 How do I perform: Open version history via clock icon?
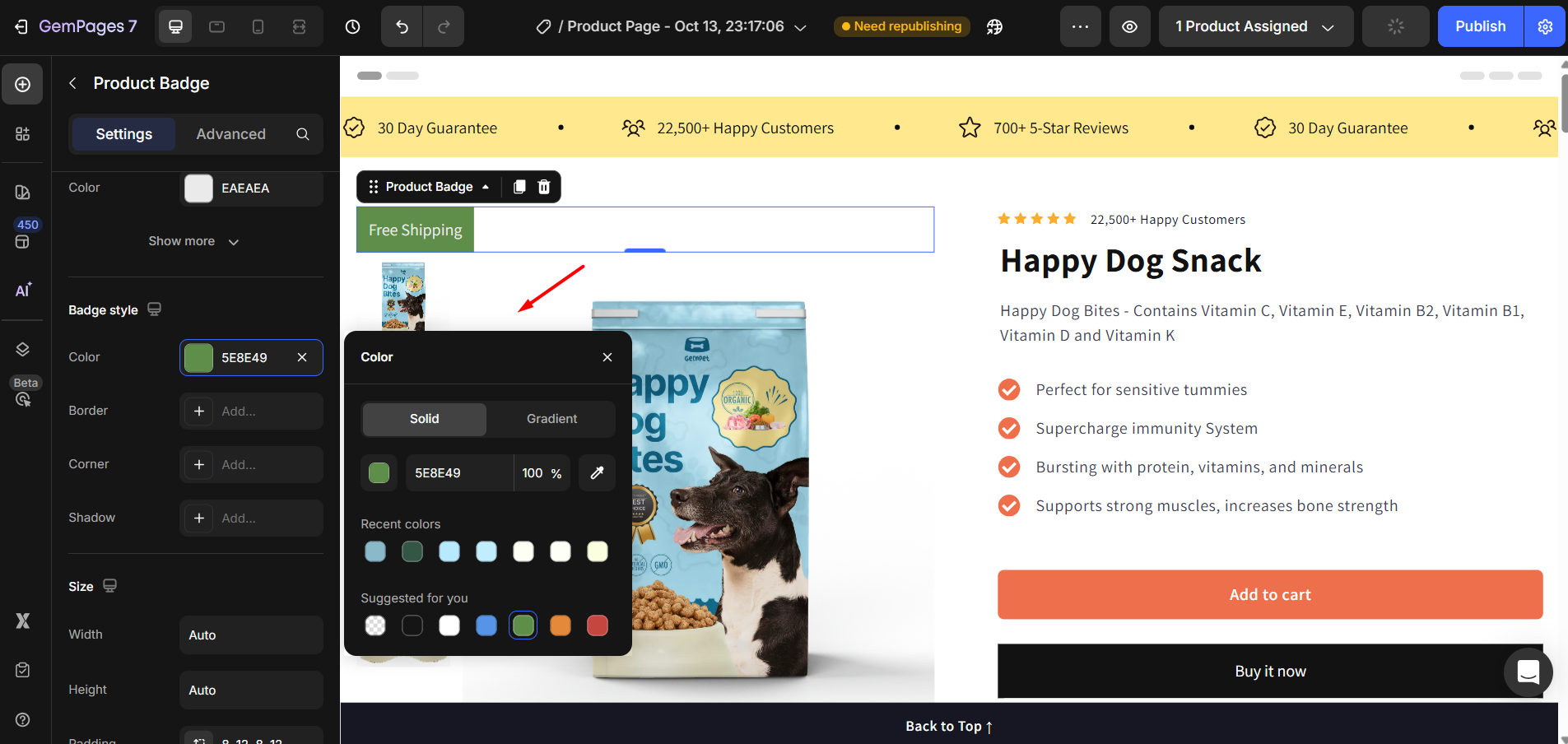point(352,26)
